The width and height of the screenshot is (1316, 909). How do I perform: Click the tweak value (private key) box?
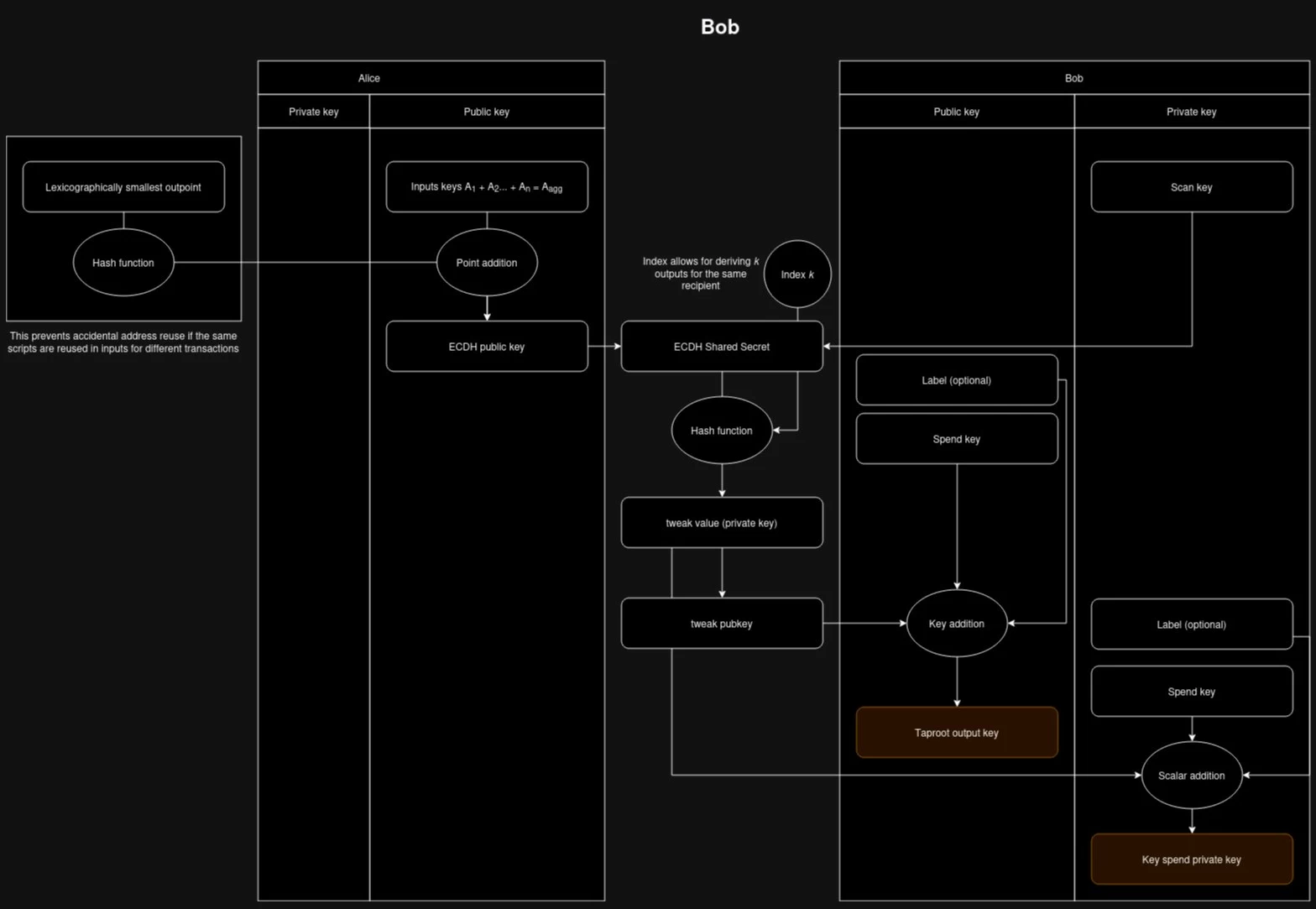click(x=722, y=523)
